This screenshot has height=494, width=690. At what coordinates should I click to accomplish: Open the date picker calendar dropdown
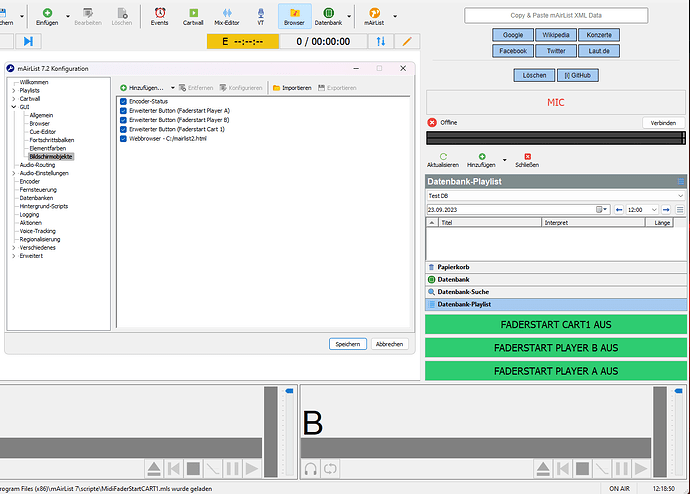[x=602, y=210]
